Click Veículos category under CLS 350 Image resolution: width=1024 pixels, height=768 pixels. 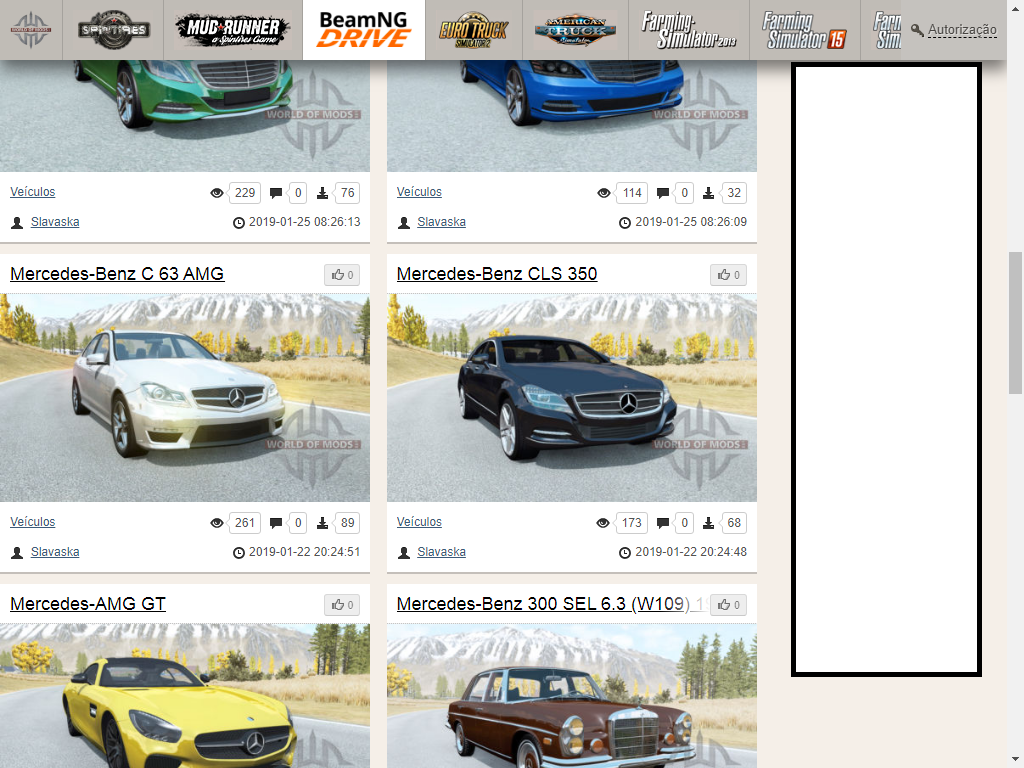click(x=419, y=522)
